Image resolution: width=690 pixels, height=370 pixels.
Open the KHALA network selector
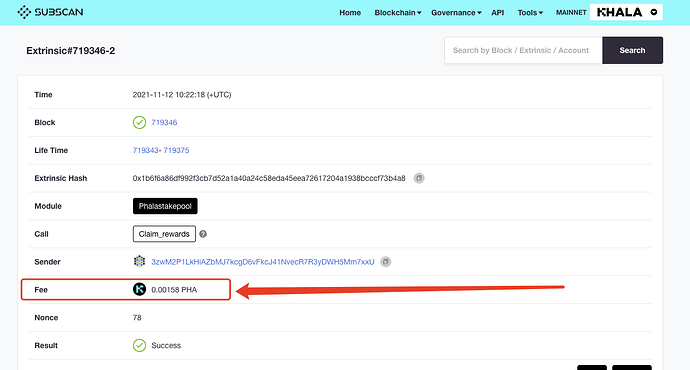coord(626,12)
